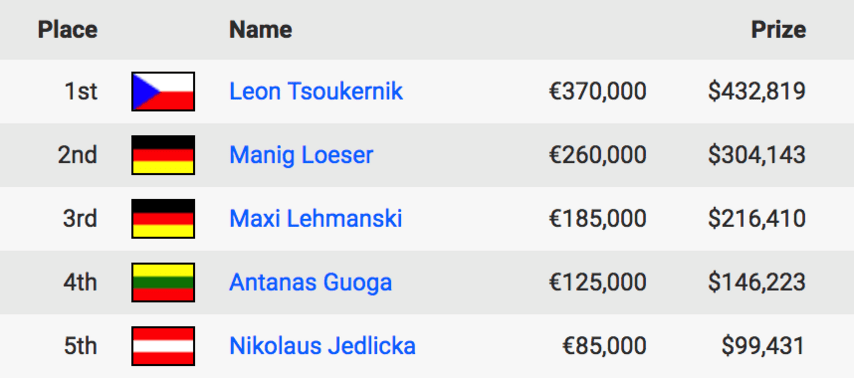
Task: Click the Czech flag icon for 1st place
Action: [x=163, y=92]
